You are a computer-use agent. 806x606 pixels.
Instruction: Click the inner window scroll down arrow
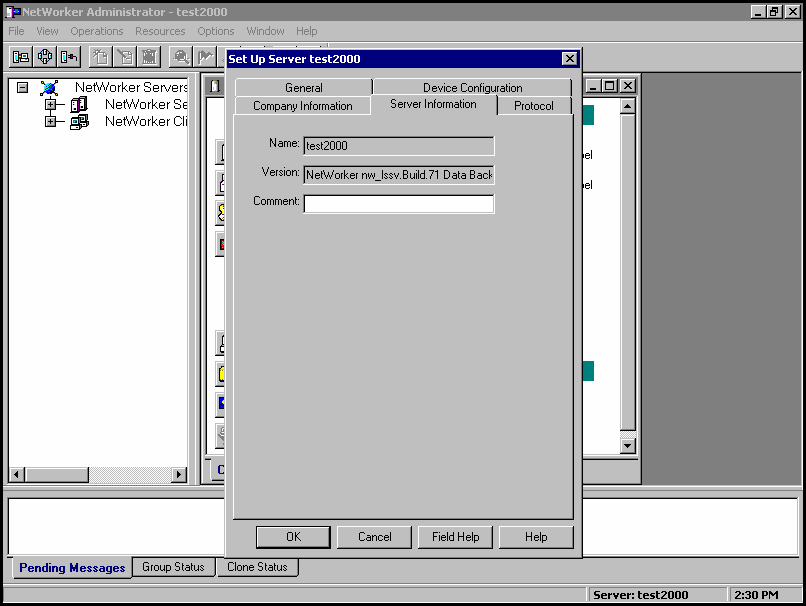(627, 446)
